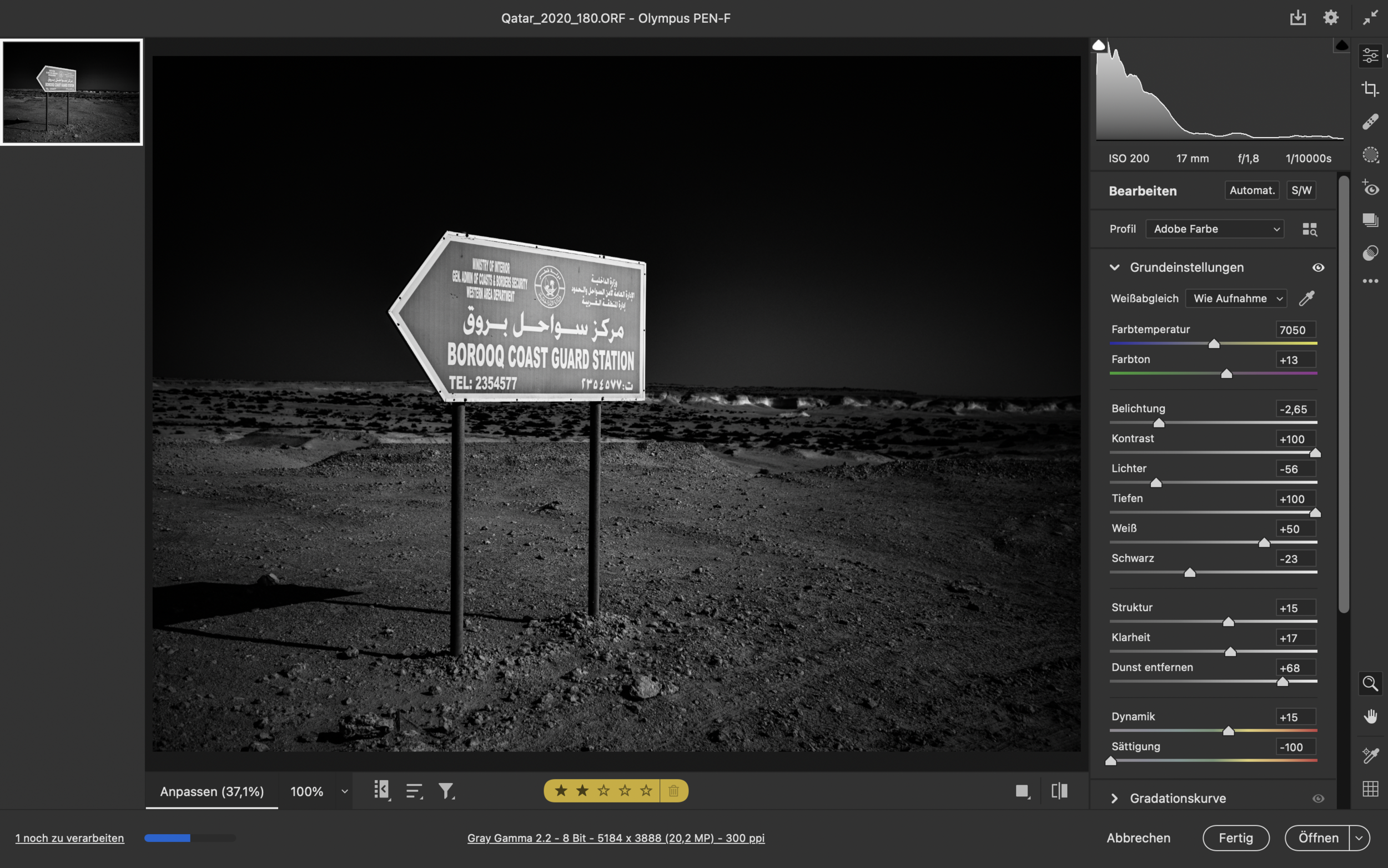Toggle before/after split view
Image resolution: width=1388 pixels, height=868 pixels.
point(1059,791)
